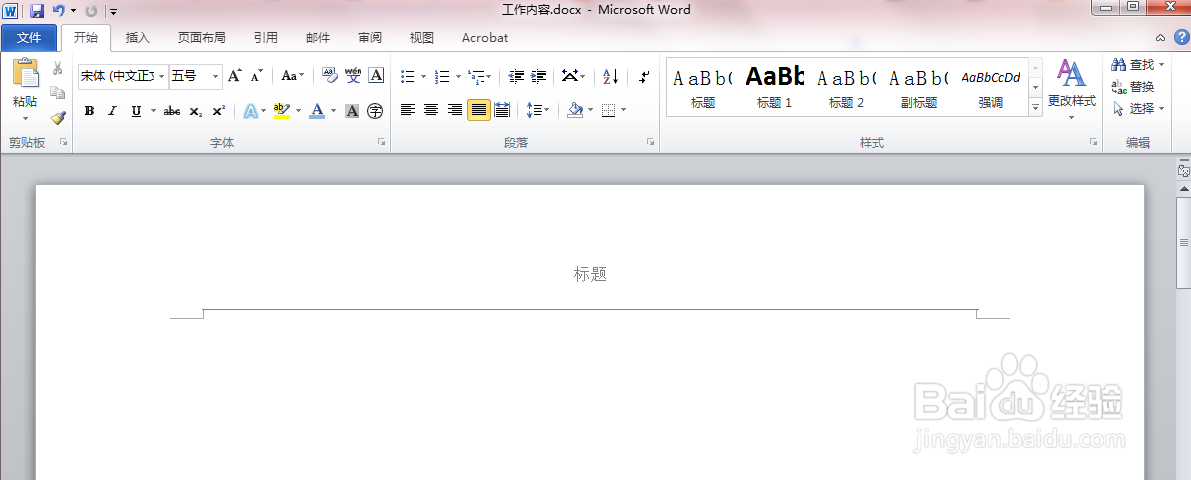Screen dimensions: 1191x480
Task: Apply the 副标题 style
Action: click(919, 87)
